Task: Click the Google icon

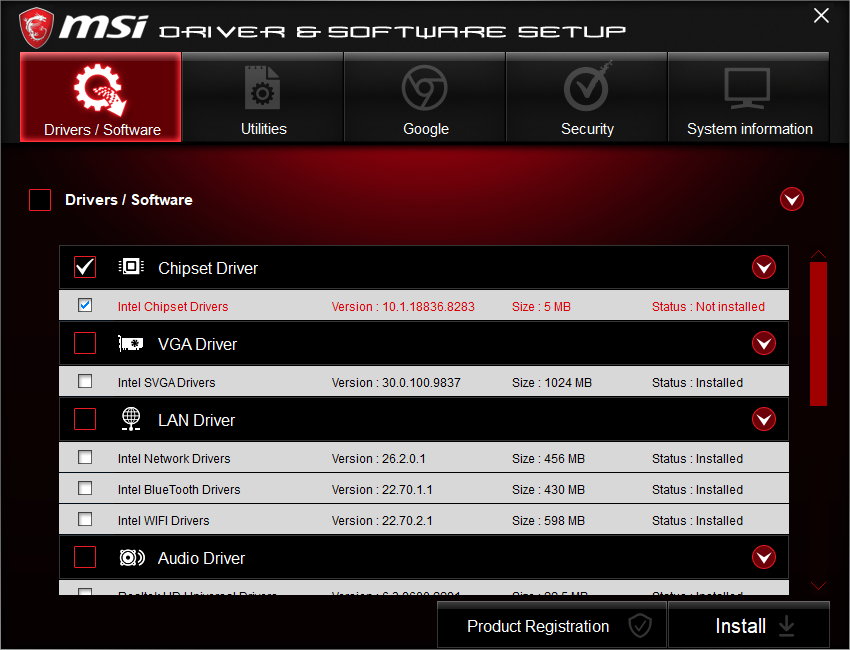Action: (425, 88)
